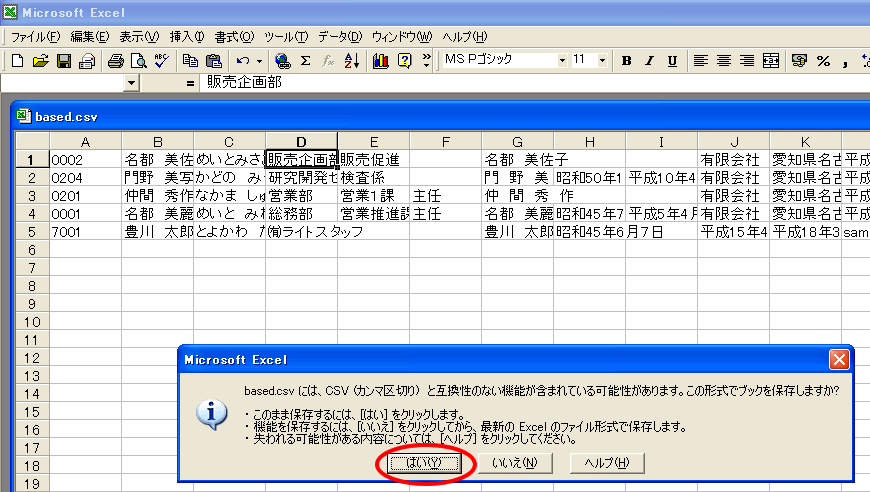
Task: Click the Insert Hyperlink globe icon
Action: pos(282,61)
